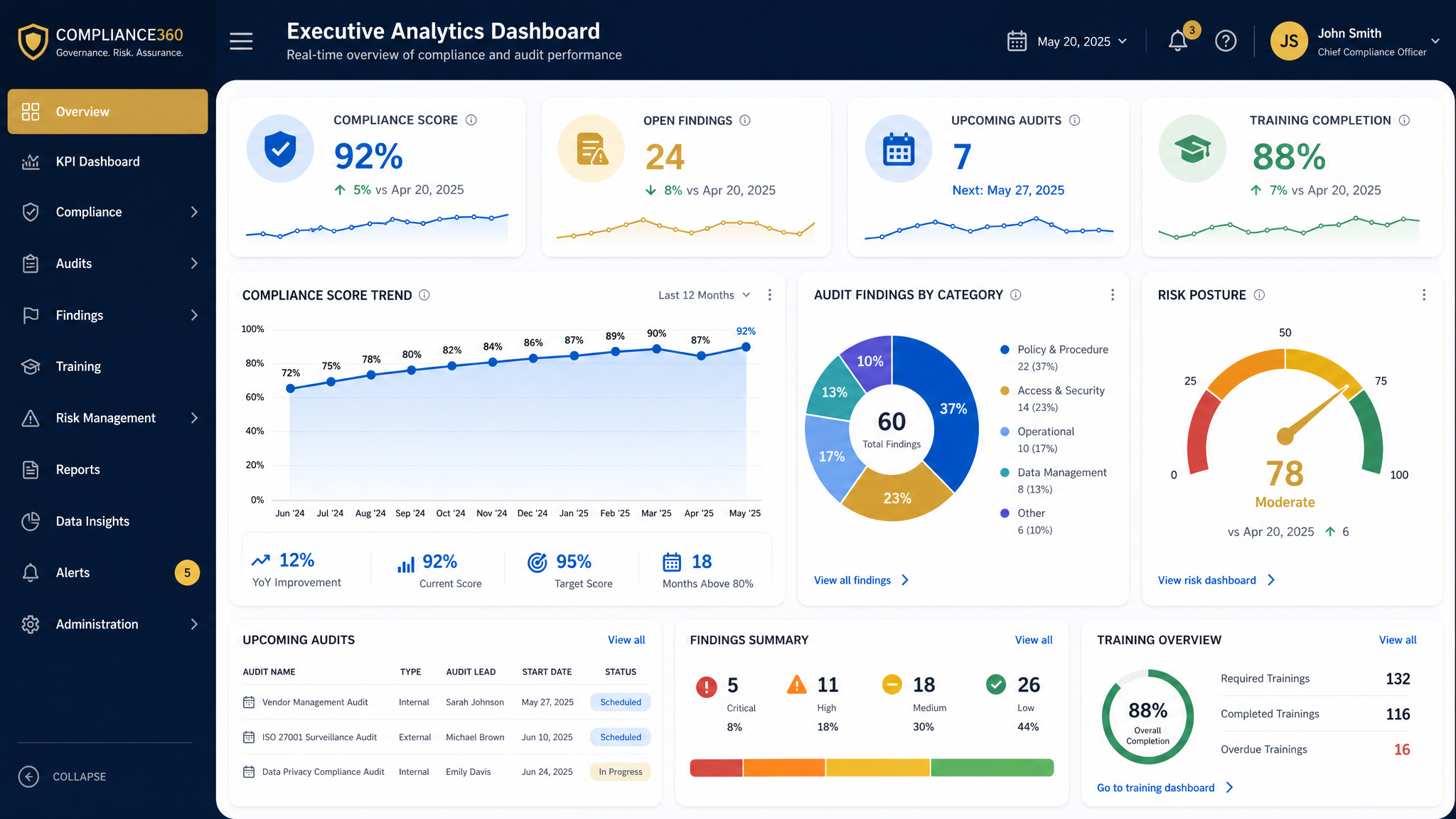Open Risk Posture card more options menu
The width and height of the screenshot is (1456, 819).
pyautogui.click(x=1423, y=294)
